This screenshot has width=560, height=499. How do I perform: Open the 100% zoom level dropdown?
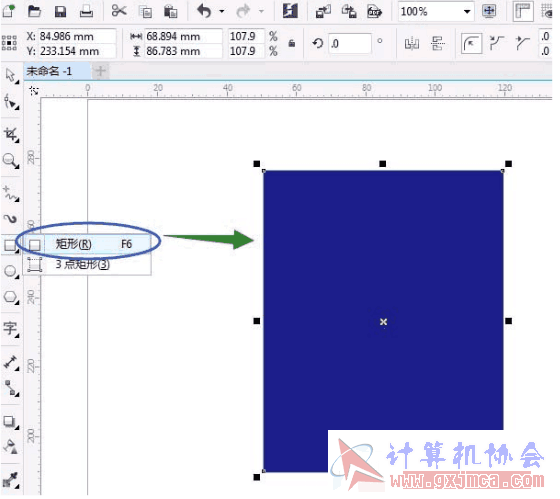[466, 11]
